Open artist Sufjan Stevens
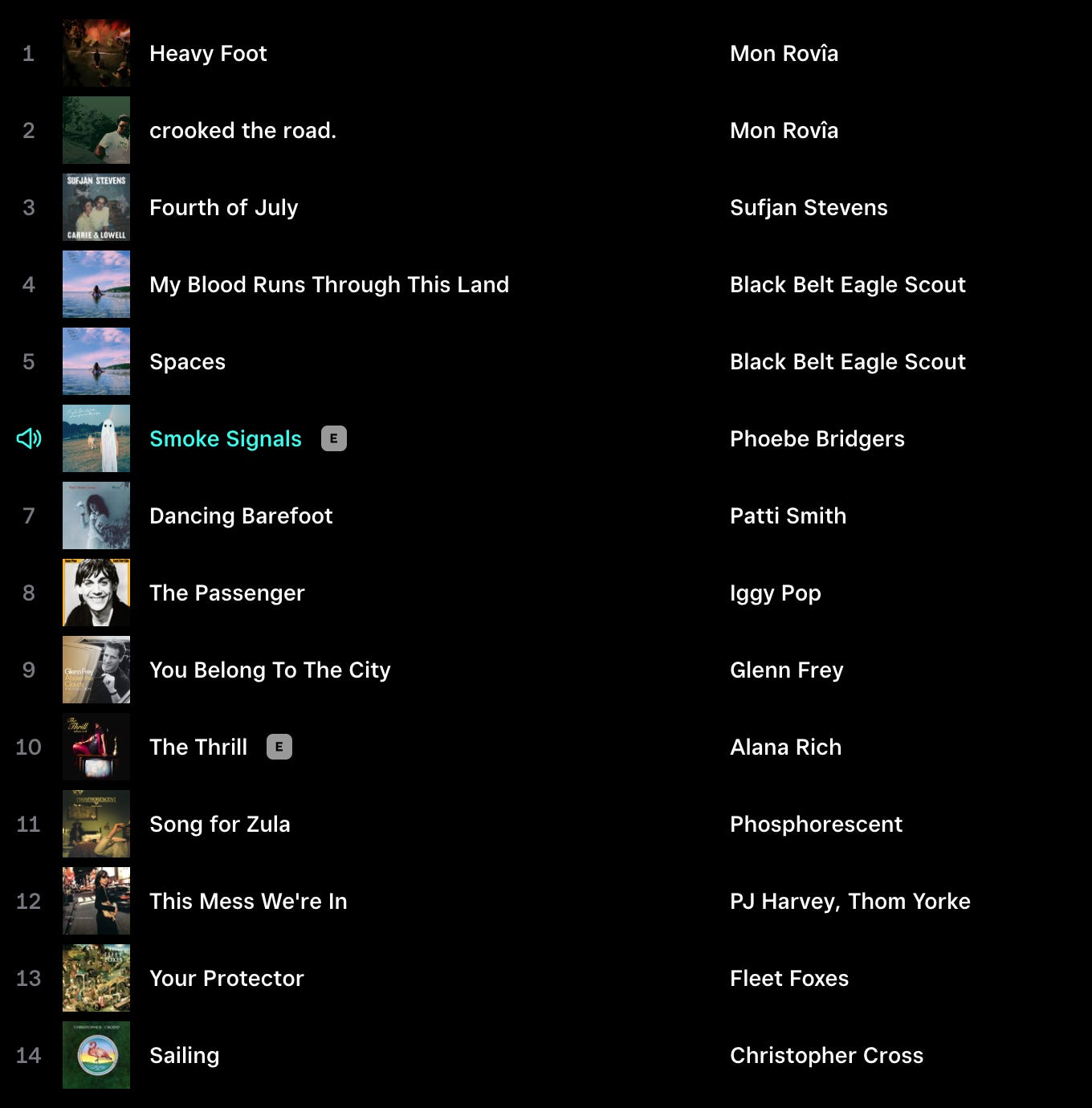1092x1108 pixels. click(809, 208)
